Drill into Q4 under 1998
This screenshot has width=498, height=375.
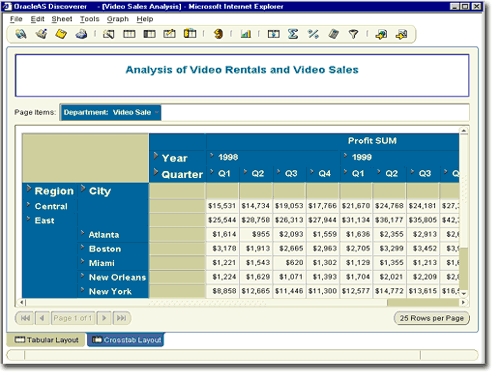(x=312, y=172)
